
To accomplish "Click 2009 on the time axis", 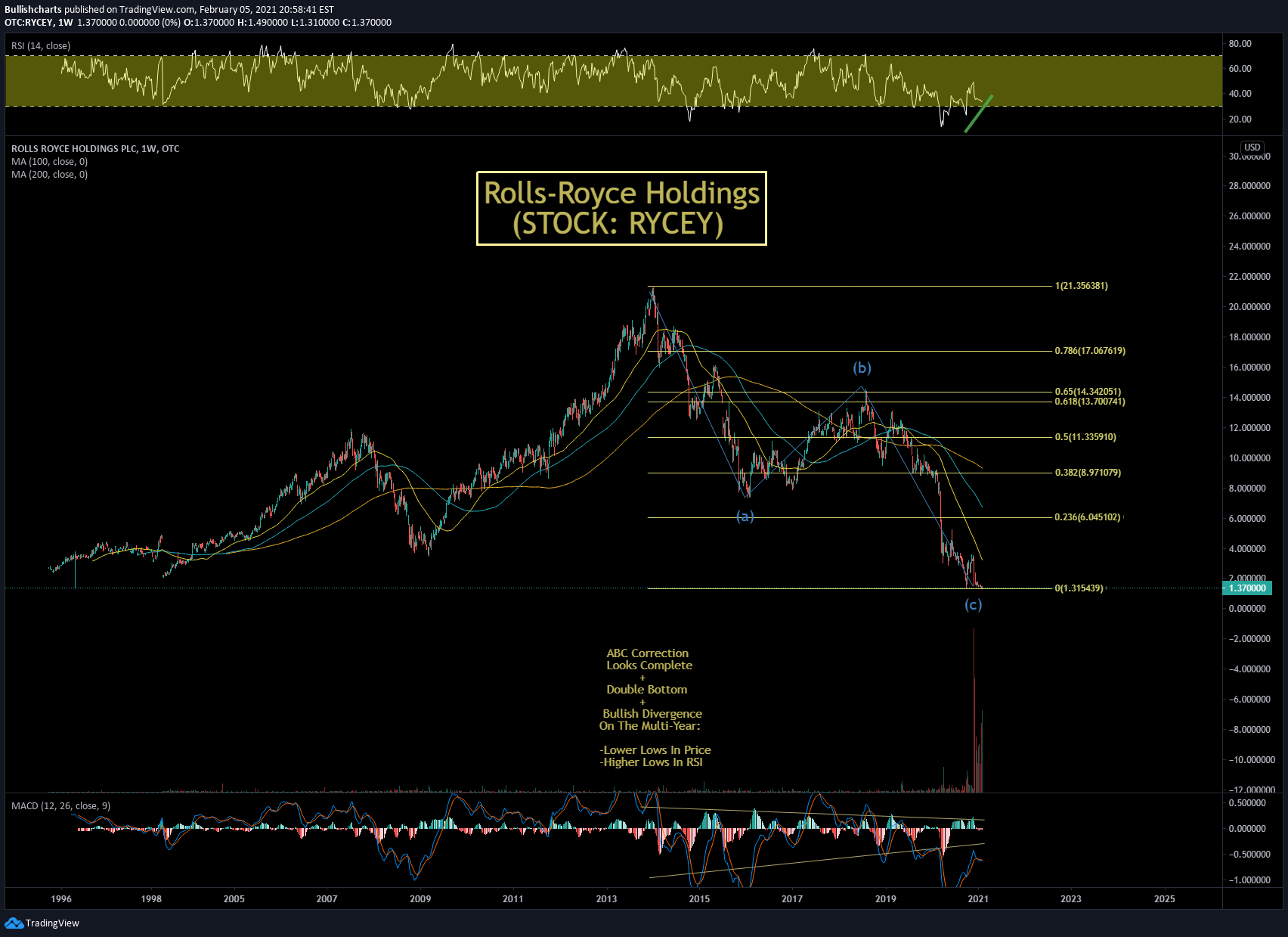I will pyautogui.click(x=420, y=899).
